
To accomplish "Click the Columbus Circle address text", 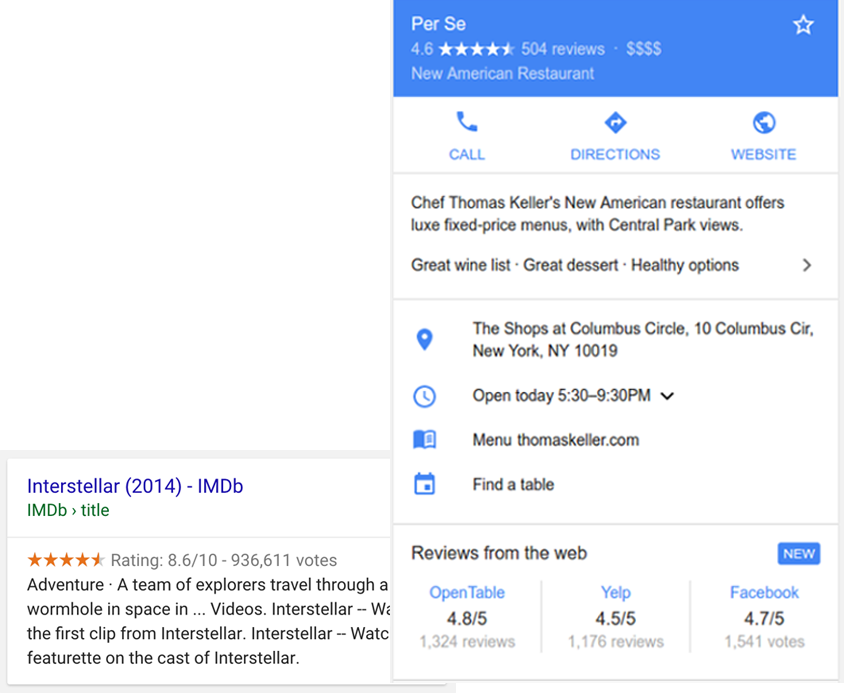I will (642, 339).
